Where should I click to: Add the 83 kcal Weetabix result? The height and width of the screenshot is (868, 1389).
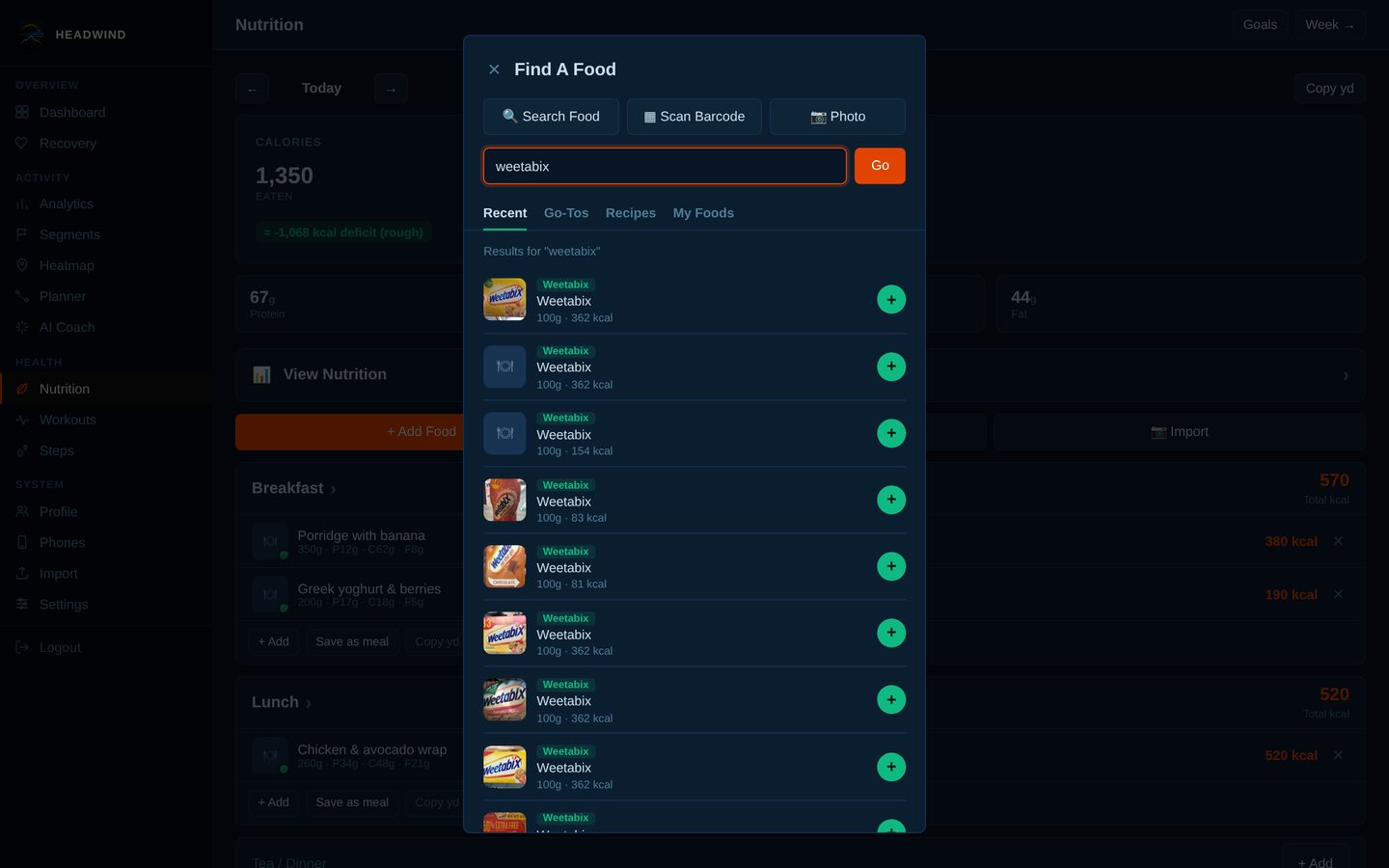(x=891, y=500)
